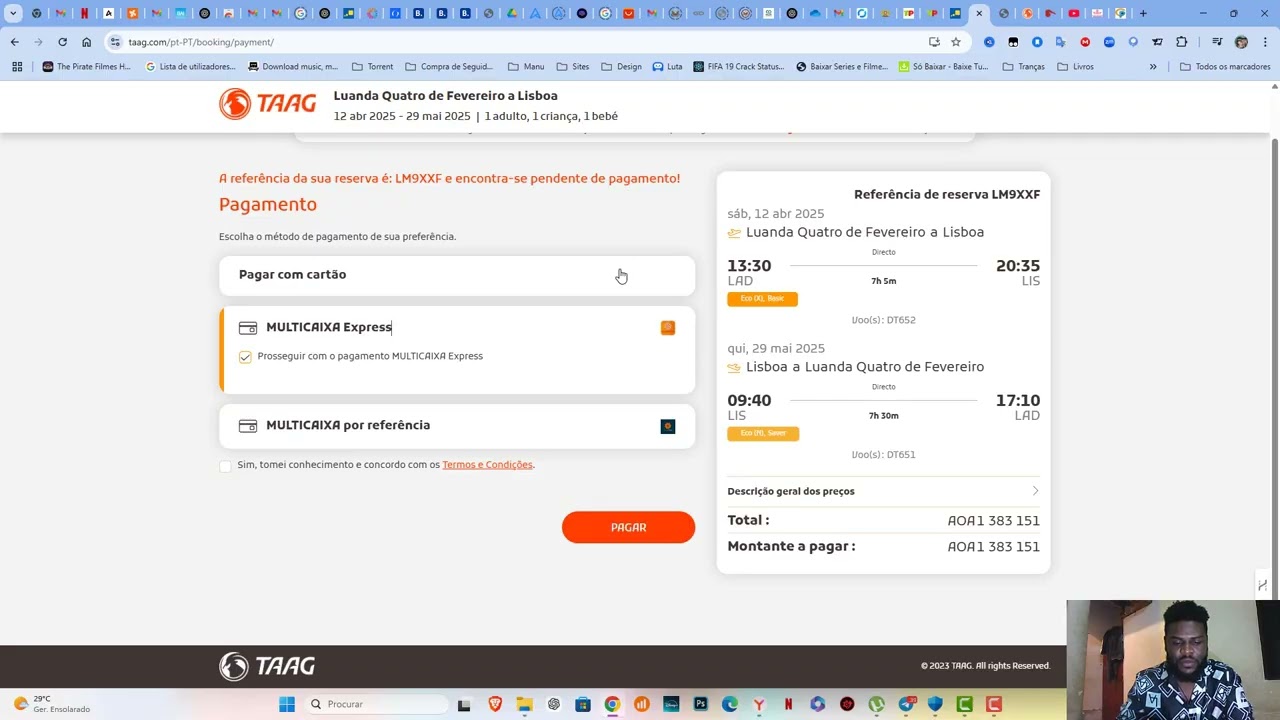
Task: Click the Eco (X), Basic fare badge
Action: click(x=762, y=299)
